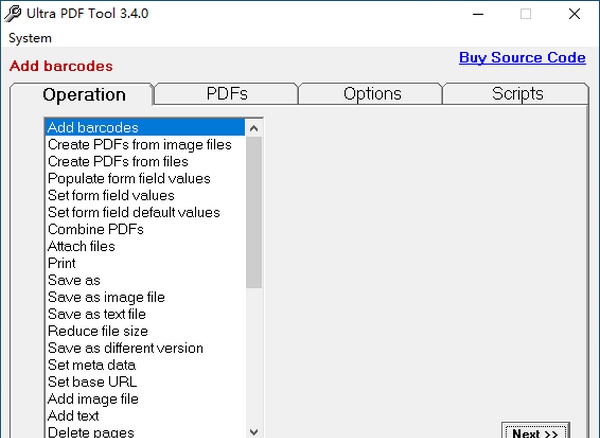Select the Attach files operation

tap(145, 246)
